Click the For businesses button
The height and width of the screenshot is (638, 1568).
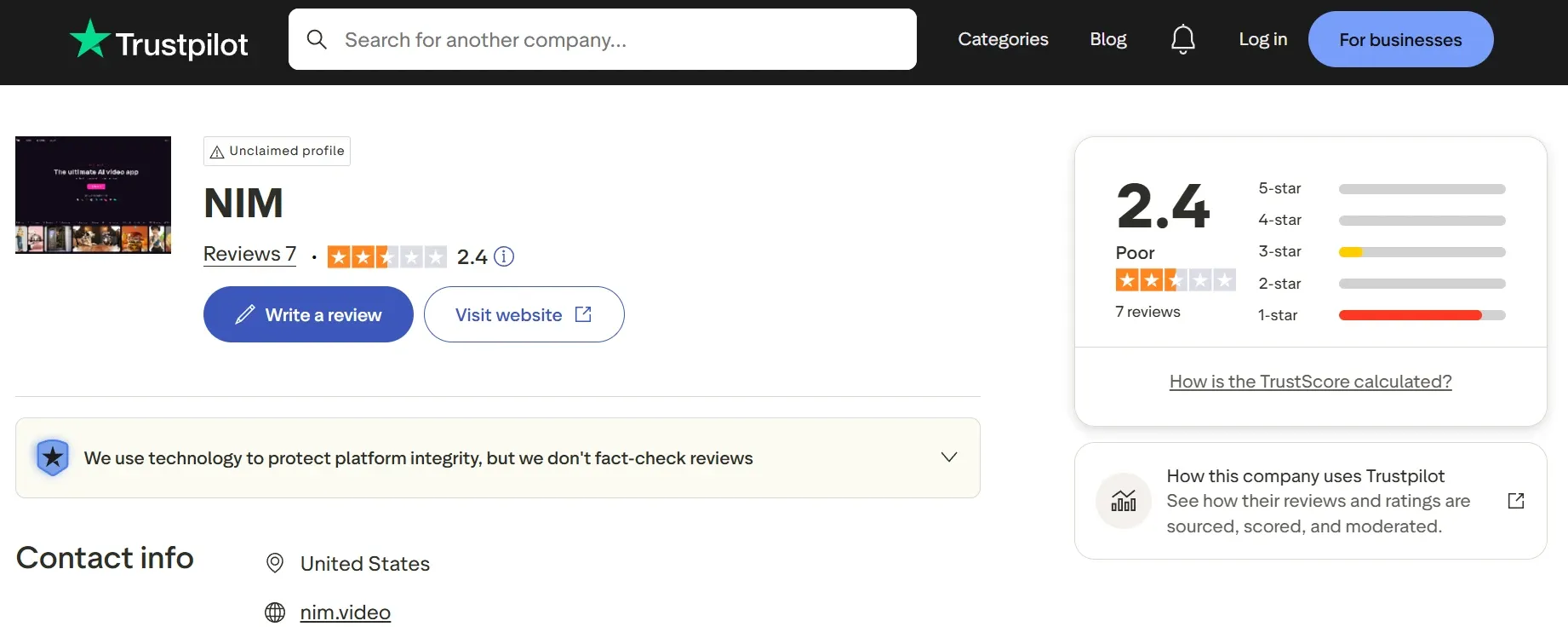1400,39
